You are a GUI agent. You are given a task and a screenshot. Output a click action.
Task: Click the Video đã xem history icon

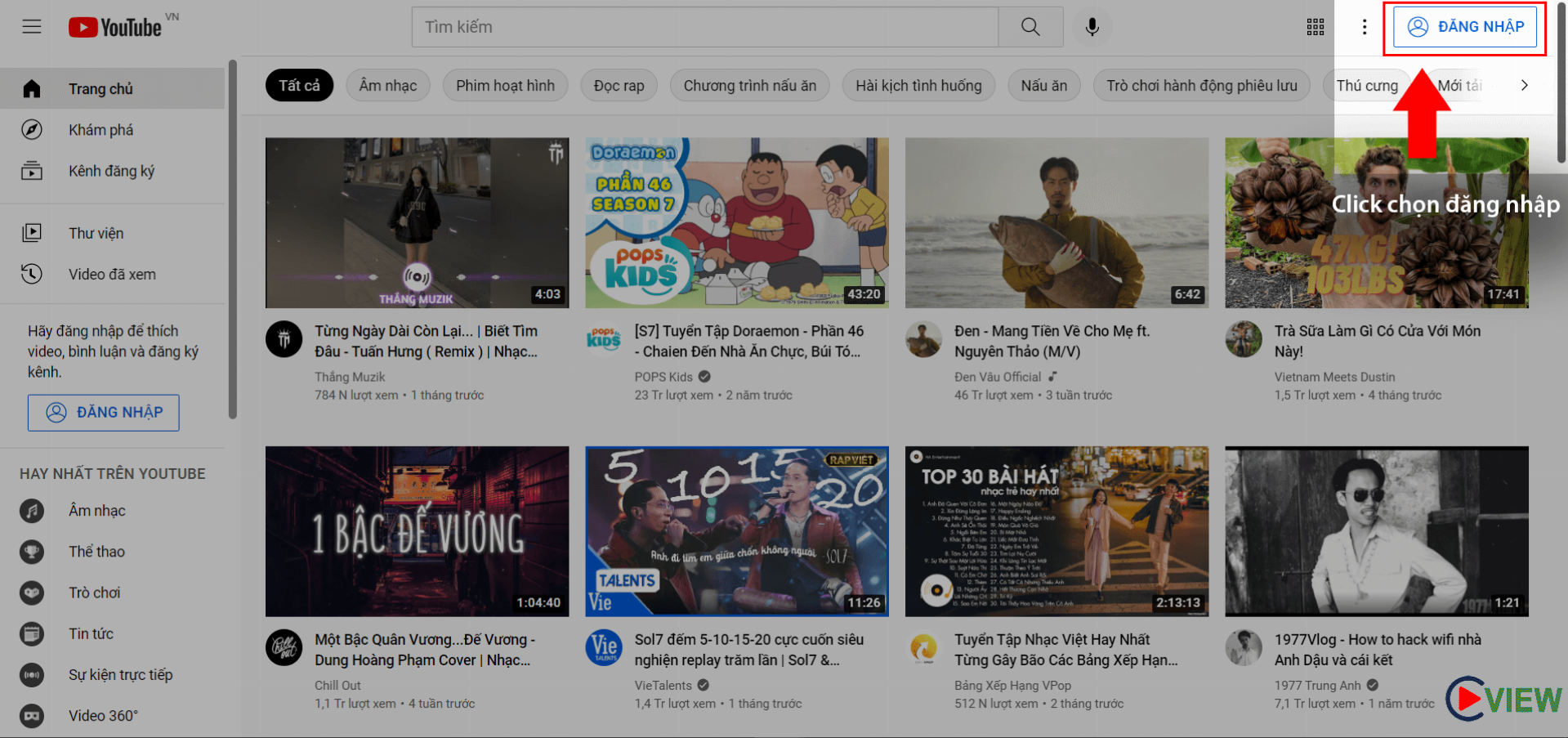[32, 274]
